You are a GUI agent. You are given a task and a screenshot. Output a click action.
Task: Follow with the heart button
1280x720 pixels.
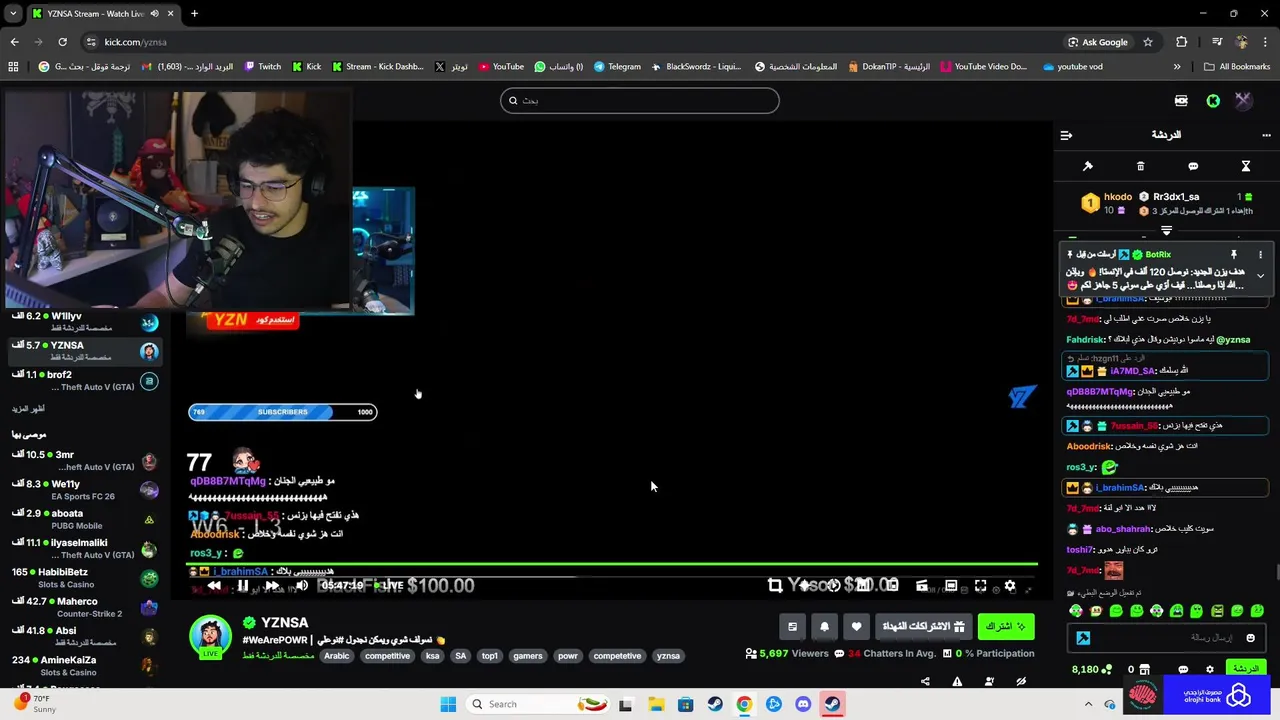pyautogui.click(x=856, y=627)
